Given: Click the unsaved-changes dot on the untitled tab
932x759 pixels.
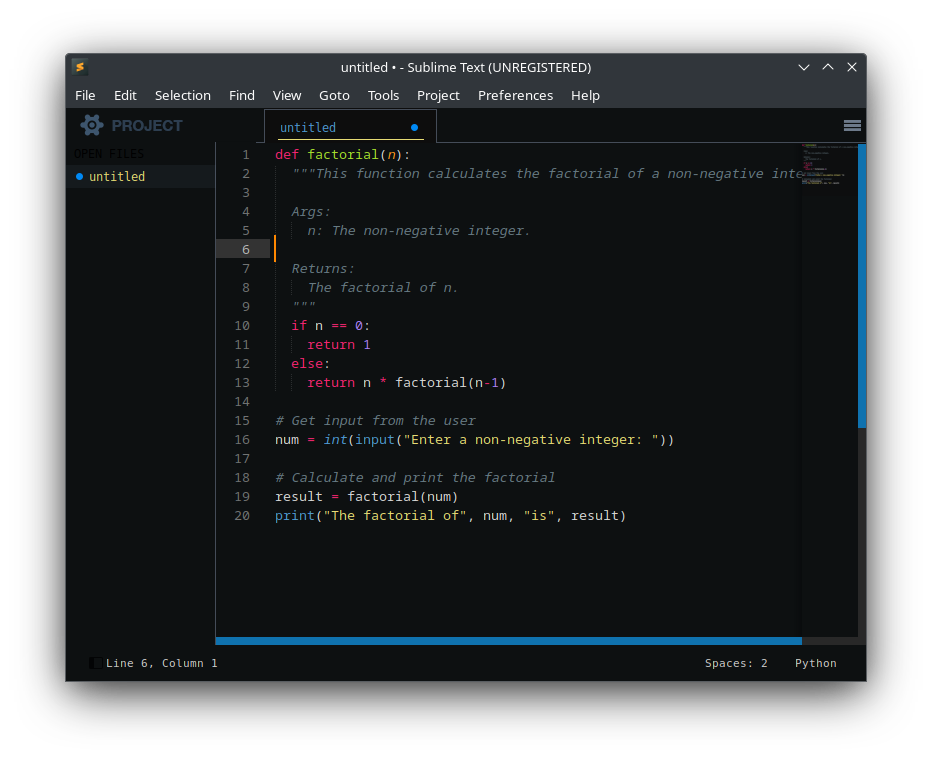Looking at the screenshot, I should (414, 128).
